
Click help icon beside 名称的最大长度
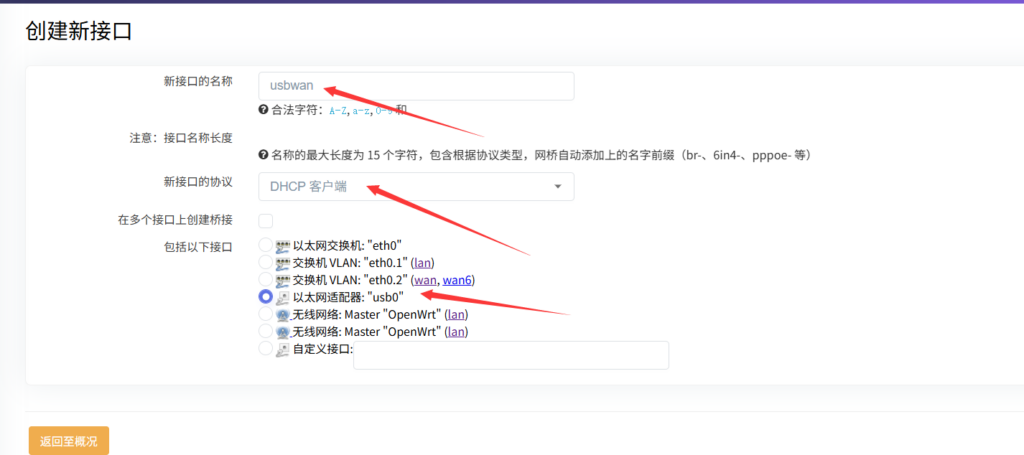click(x=263, y=155)
